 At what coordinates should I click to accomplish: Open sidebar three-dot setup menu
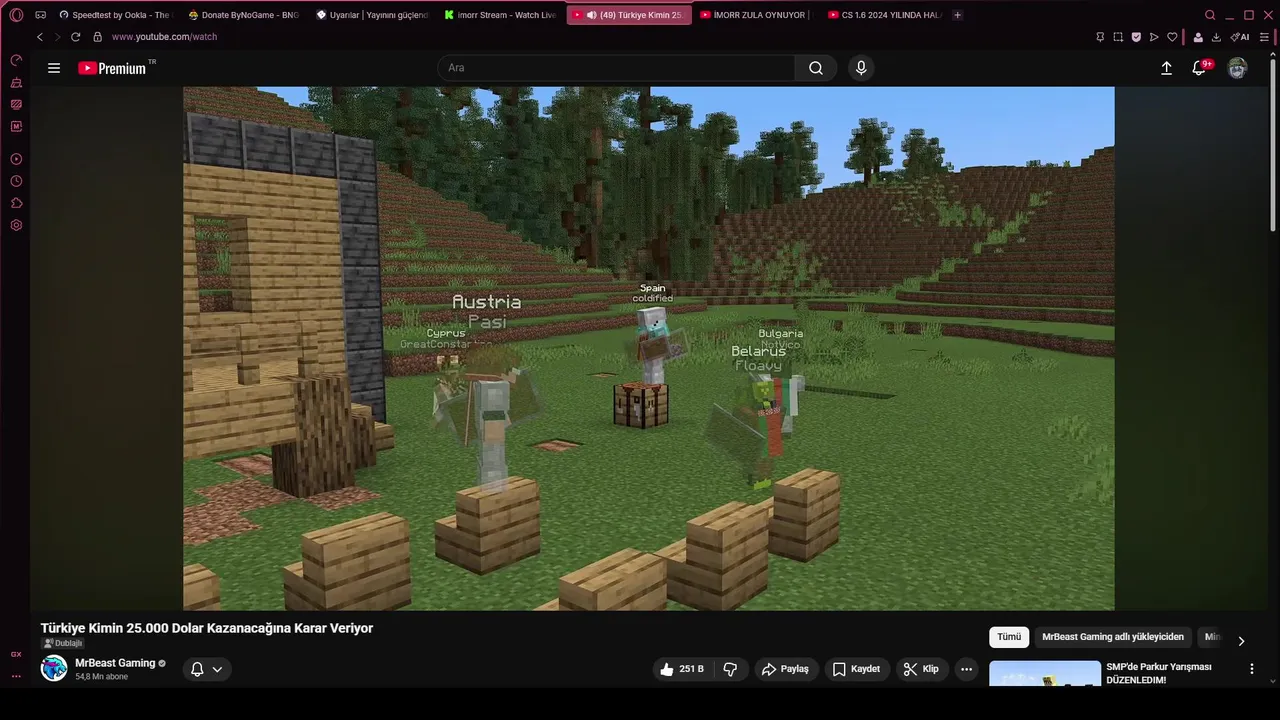point(16,676)
